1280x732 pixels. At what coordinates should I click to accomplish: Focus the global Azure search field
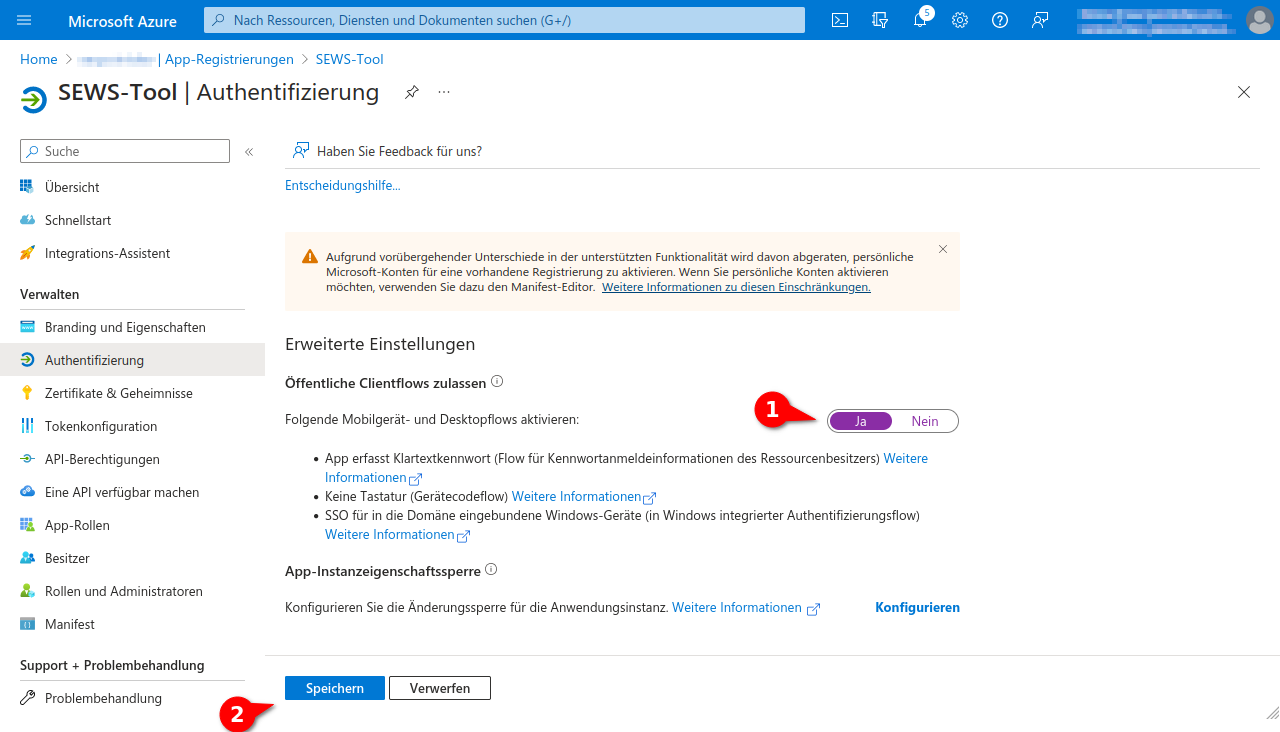504,20
